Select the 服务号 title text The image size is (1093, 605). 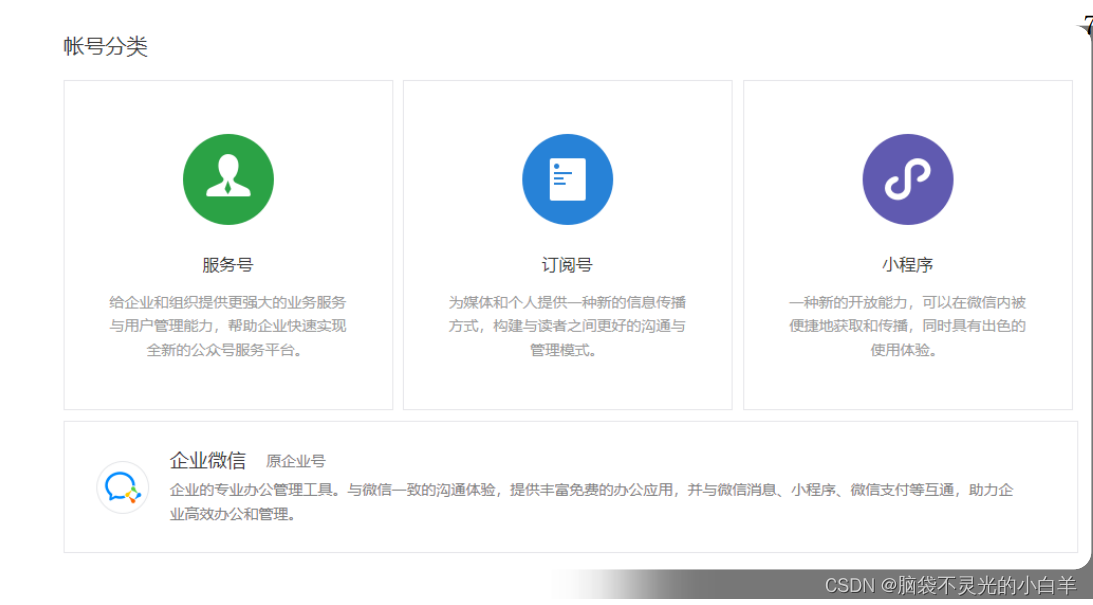228,265
